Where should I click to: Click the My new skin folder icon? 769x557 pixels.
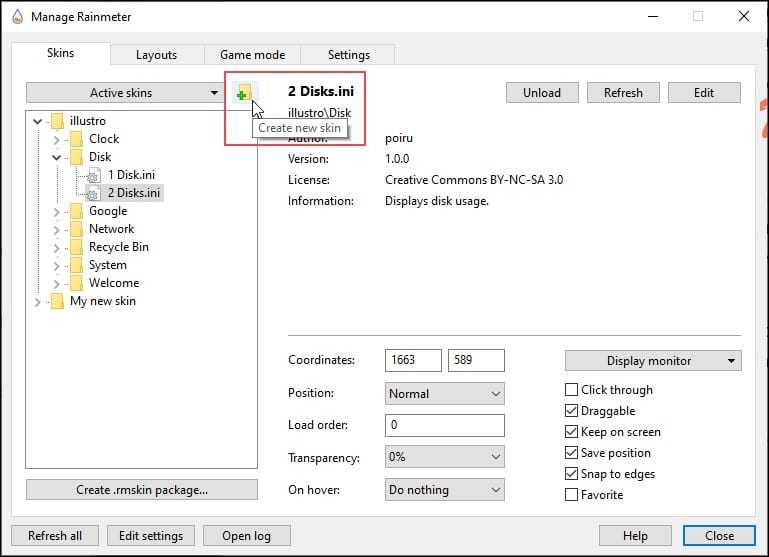(x=57, y=302)
